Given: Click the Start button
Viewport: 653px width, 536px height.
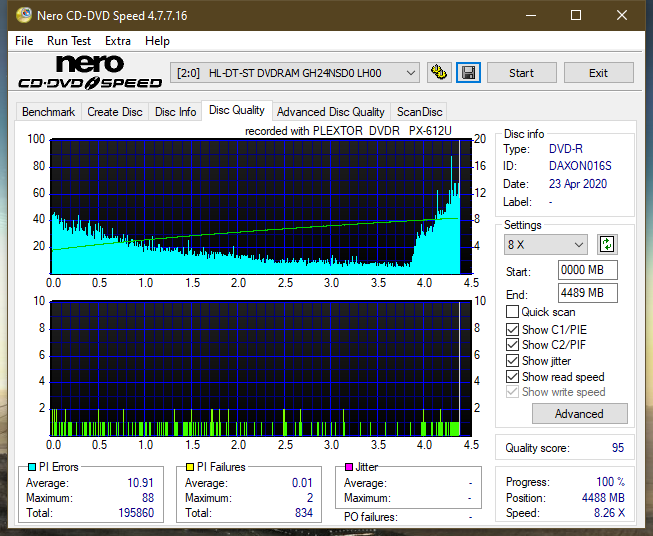Looking at the screenshot, I should (521, 73).
